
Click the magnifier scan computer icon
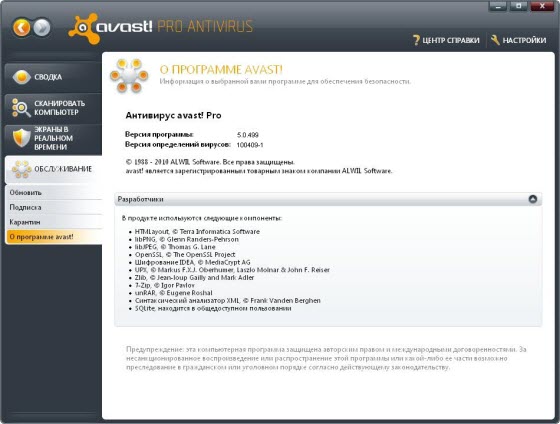click(21, 108)
